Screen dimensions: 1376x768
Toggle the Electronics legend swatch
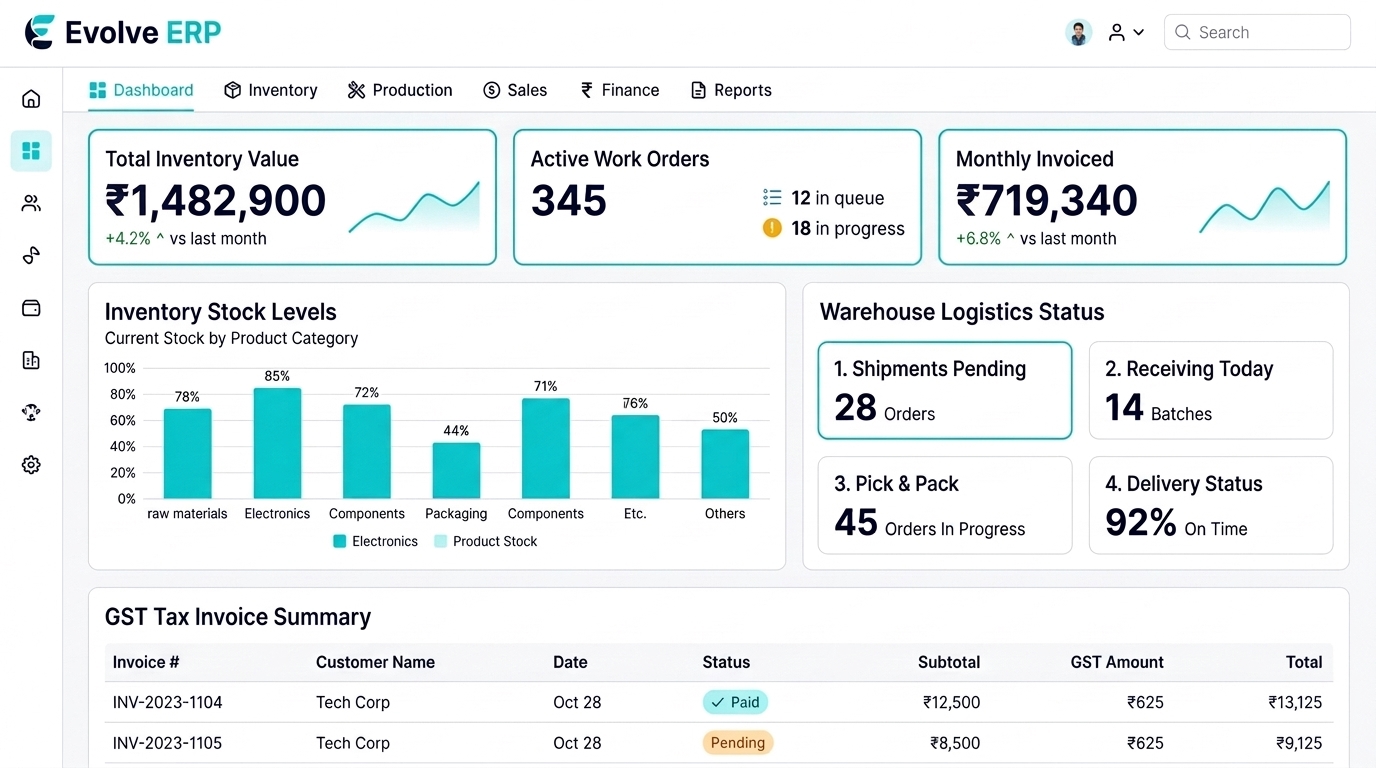coord(339,541)
